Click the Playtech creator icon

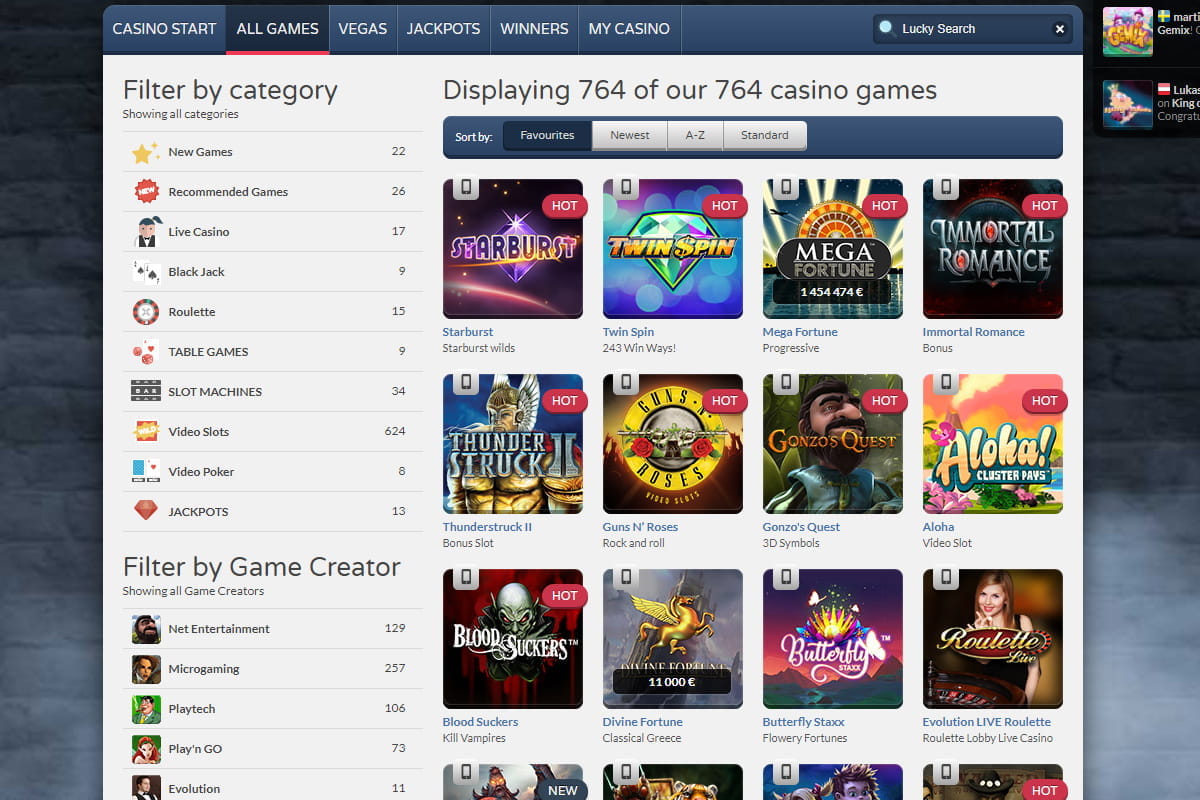pyautogui.click(x=146, y=709)
